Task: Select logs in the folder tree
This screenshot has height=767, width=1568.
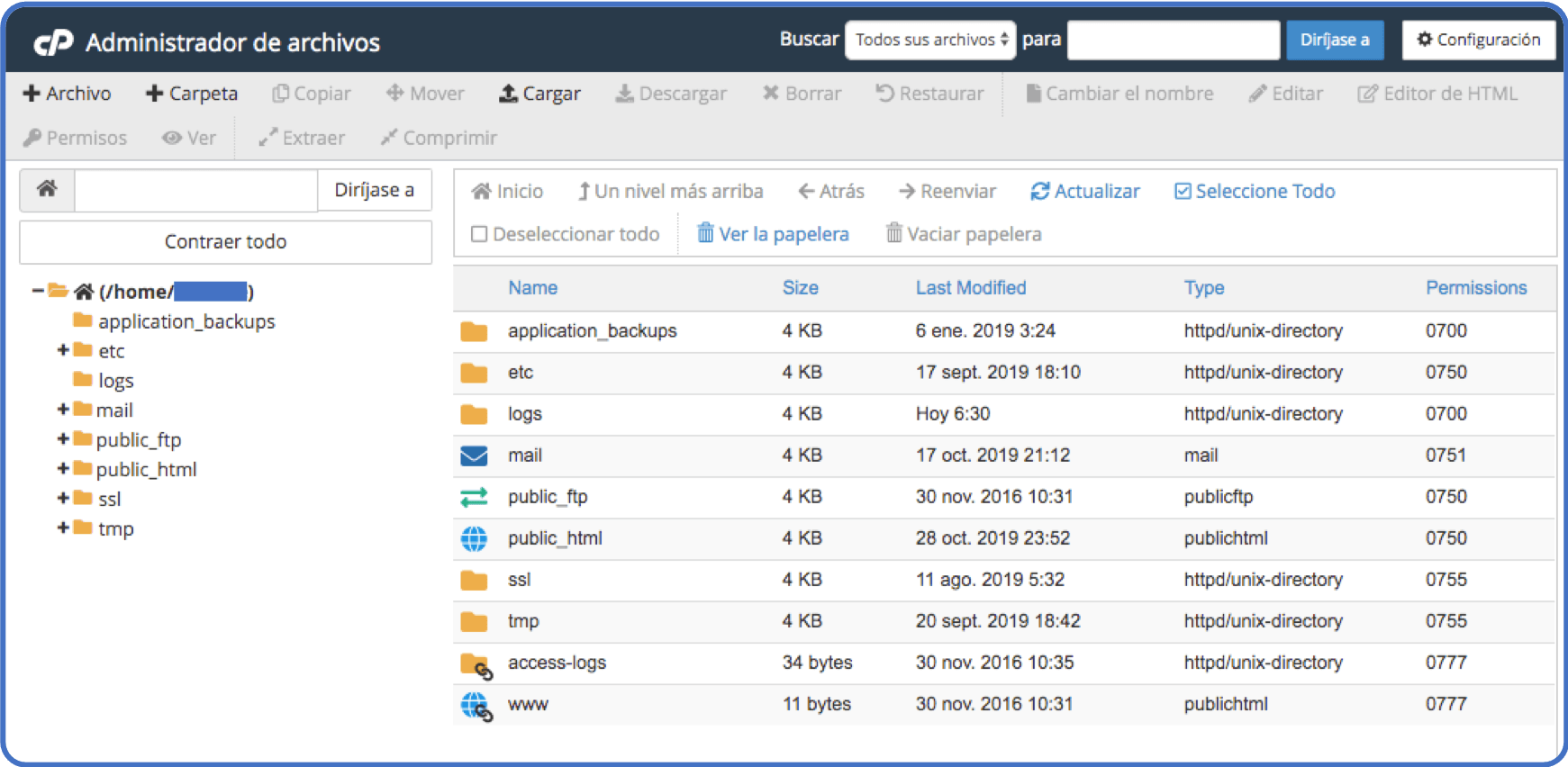Action: 116,381
